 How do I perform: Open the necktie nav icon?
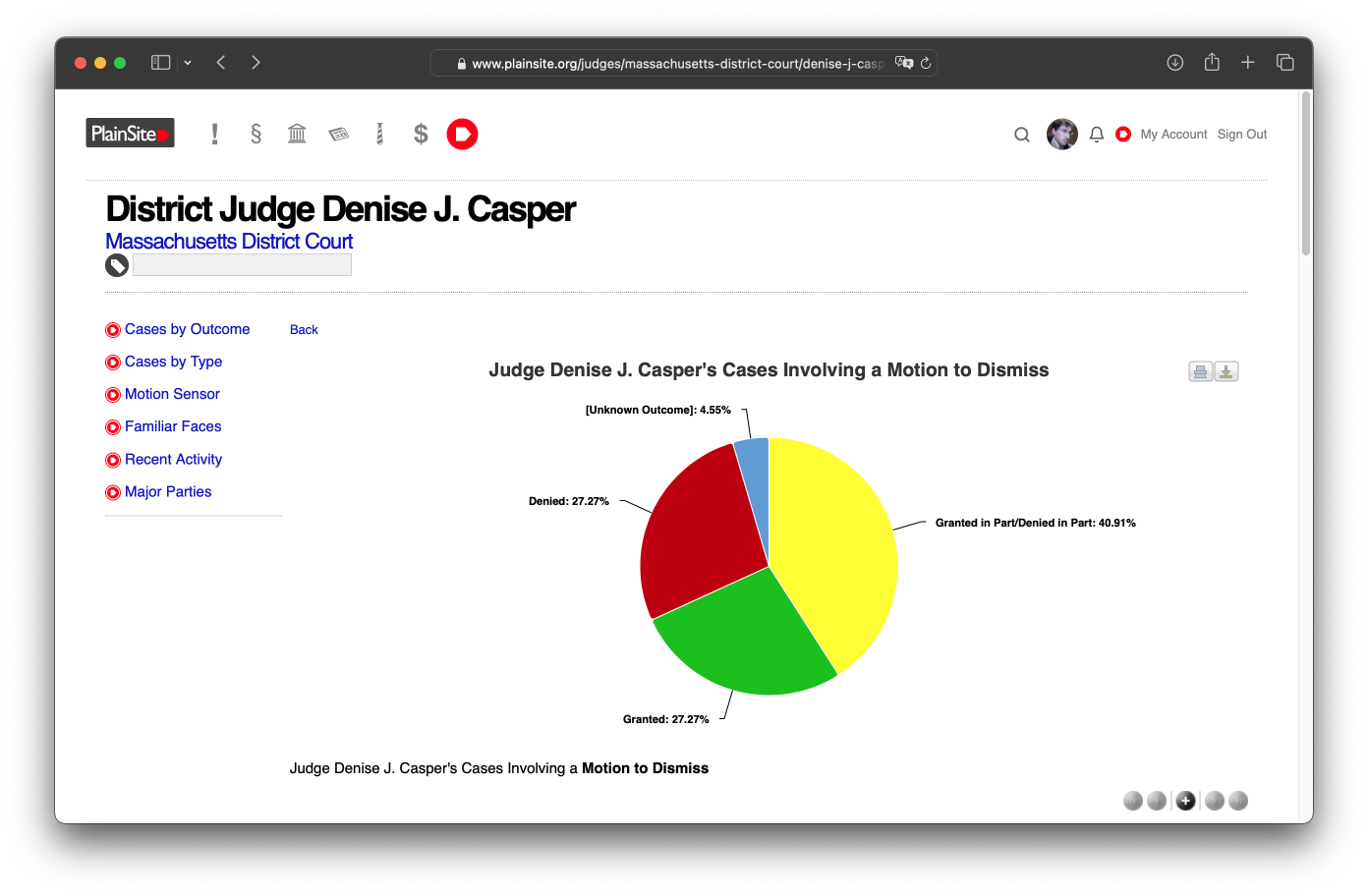[x=379, y=134]
